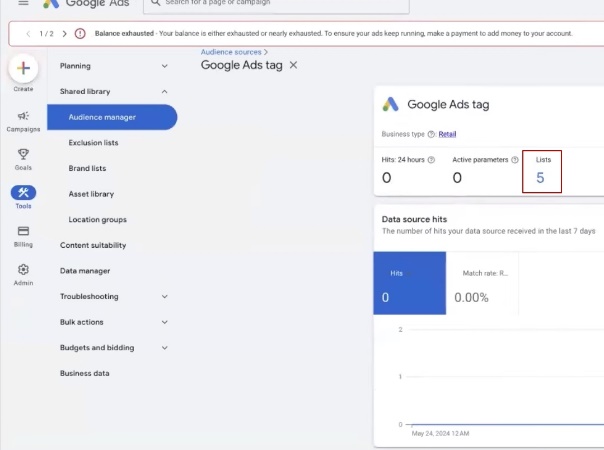The width and height of the screenshot is (604, 450).
Task: Open Exclusion lists menu item
Action: coord(93,143)
